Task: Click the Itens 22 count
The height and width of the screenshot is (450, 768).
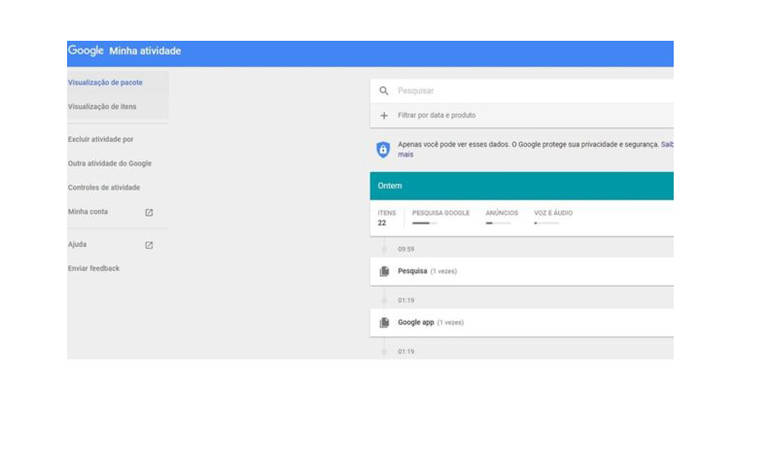Action: 386,218
